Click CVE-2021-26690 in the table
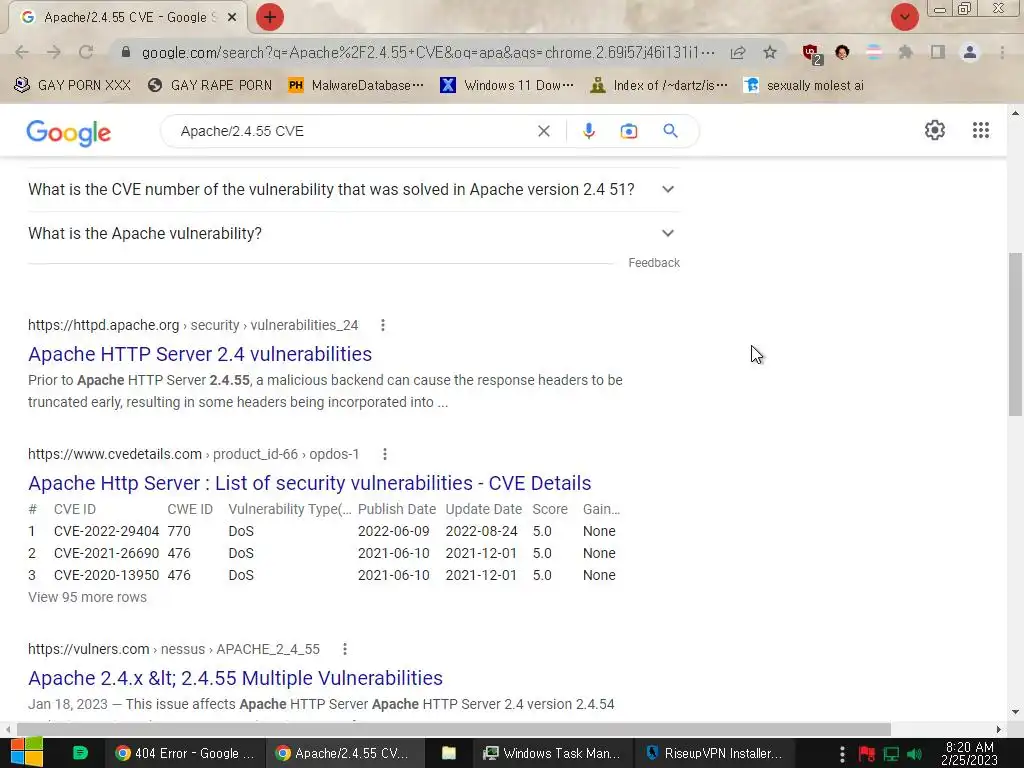Screen dimensions: 1024x768 (106, 553)
